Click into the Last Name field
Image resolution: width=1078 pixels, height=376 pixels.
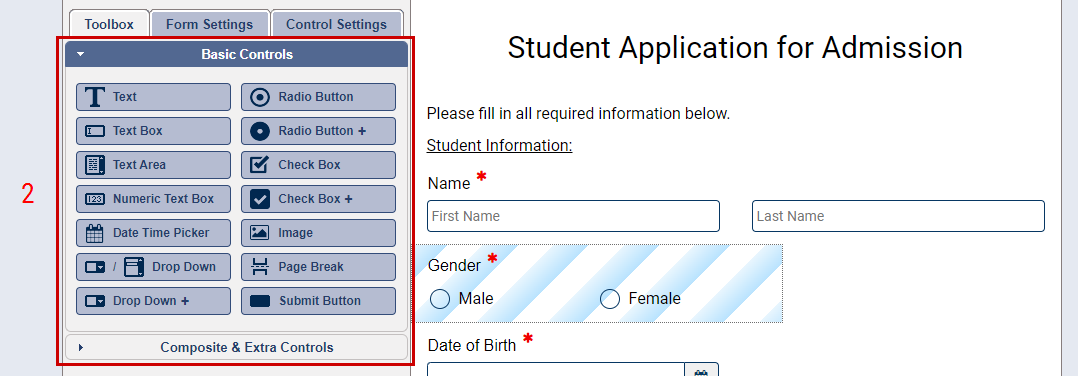click(x=898, y=216)
